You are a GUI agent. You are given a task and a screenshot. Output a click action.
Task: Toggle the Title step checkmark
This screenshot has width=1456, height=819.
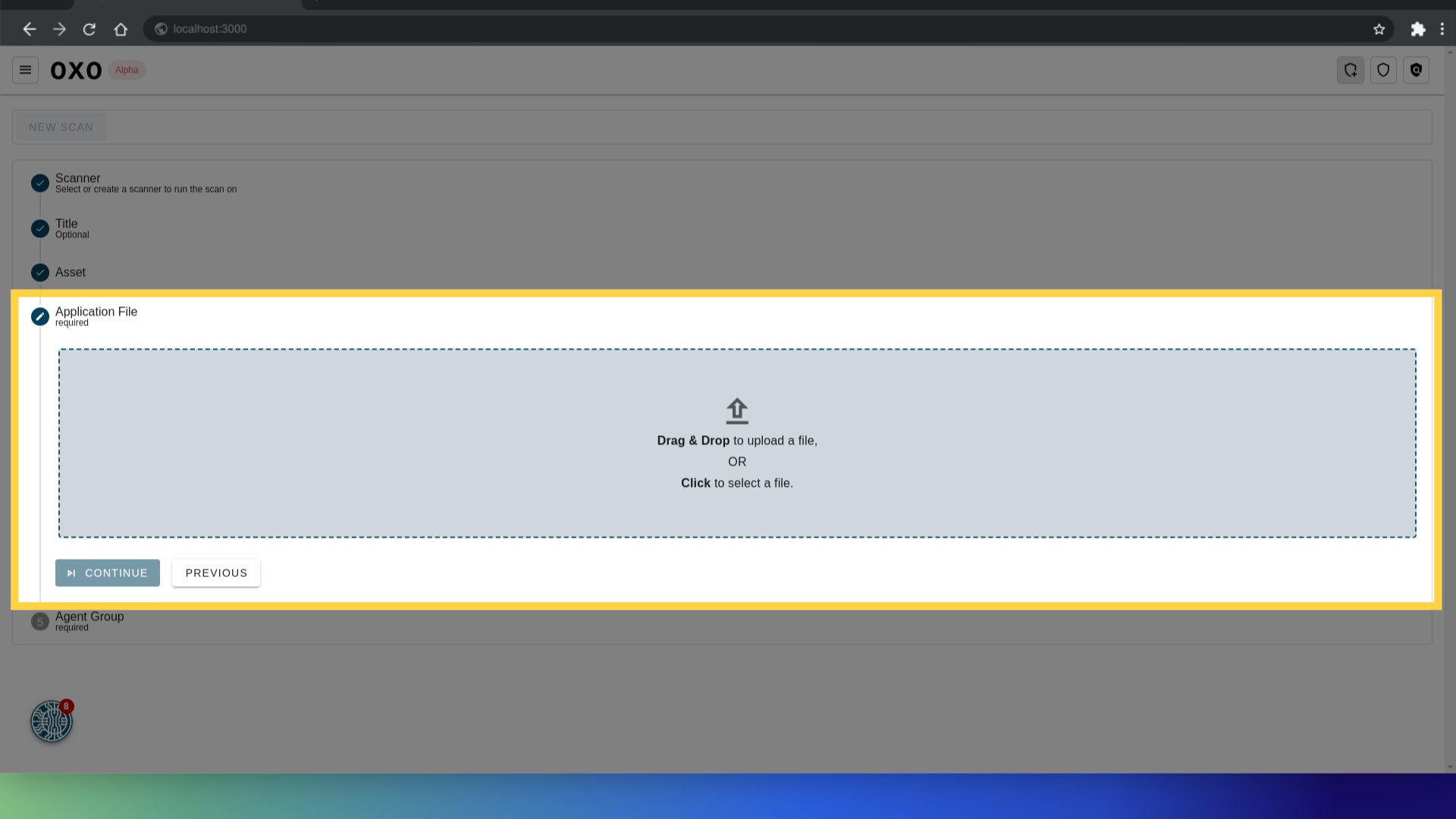click(40, 228)
